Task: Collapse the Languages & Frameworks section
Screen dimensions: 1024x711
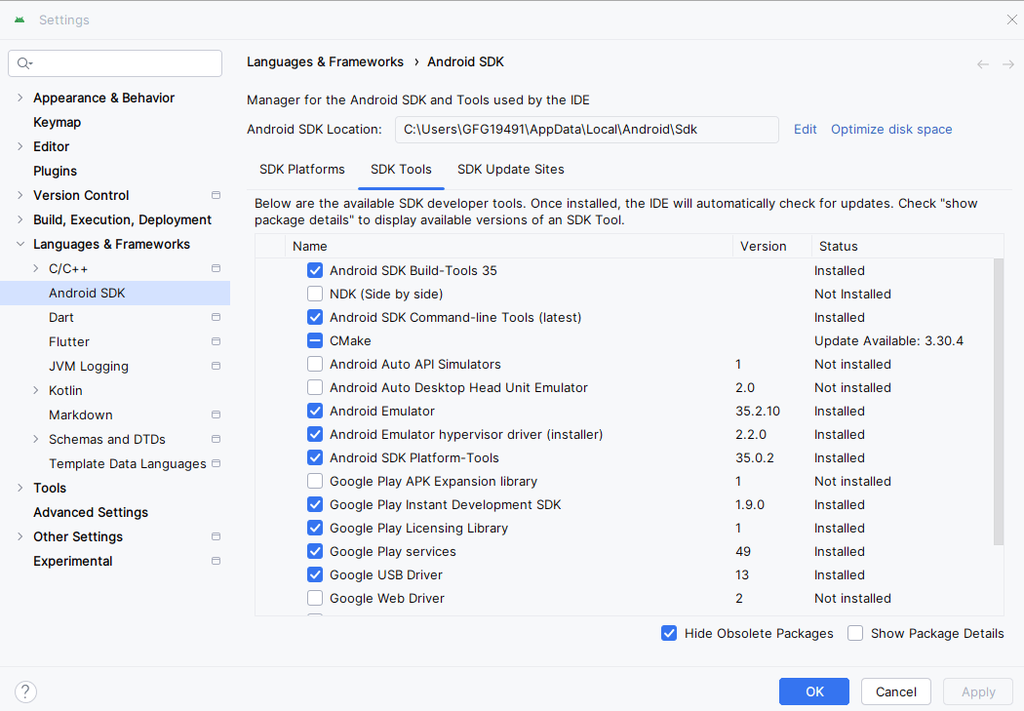Action: tap(21, 244)
